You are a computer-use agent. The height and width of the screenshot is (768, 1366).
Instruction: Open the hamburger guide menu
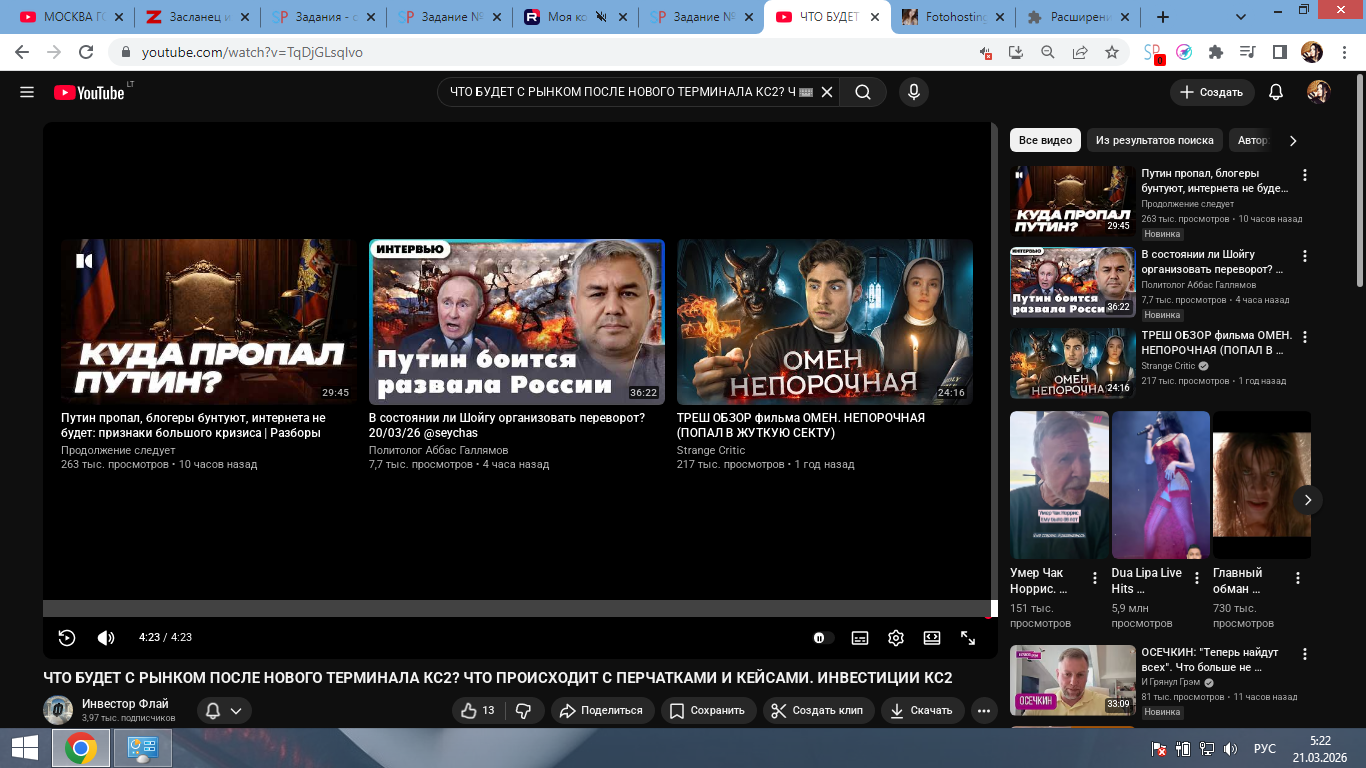(27, 92)
